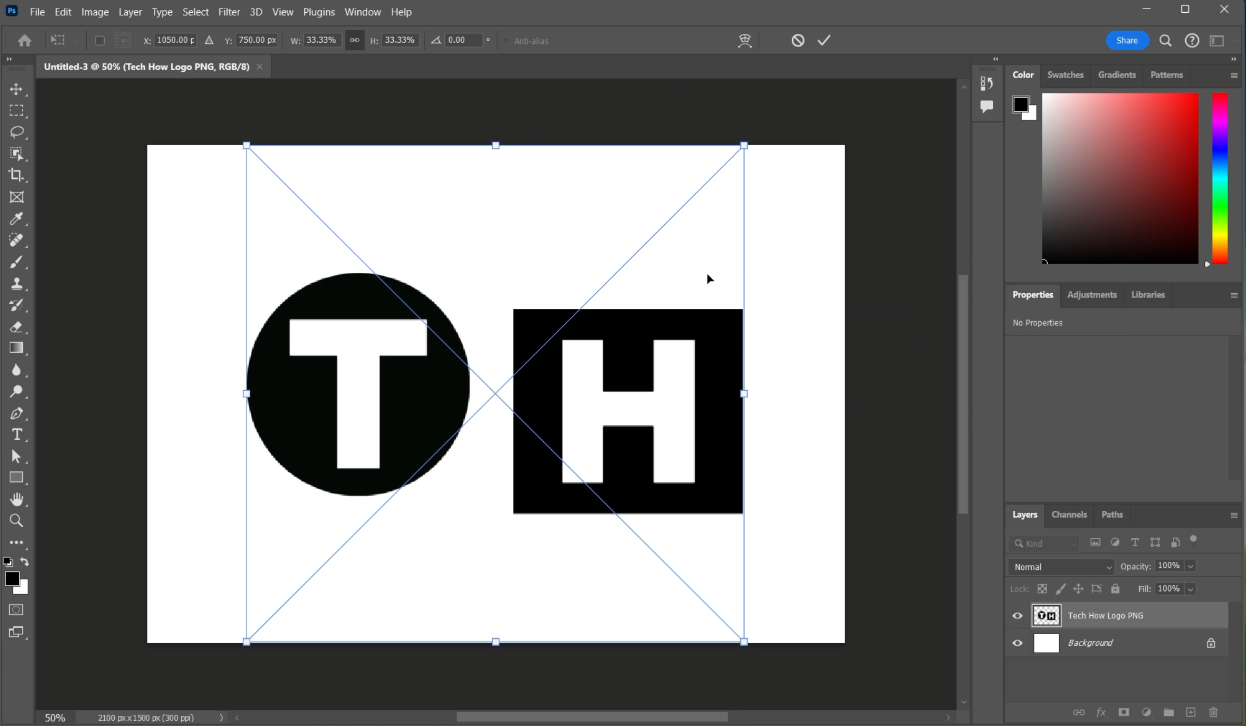Select the Frame tool
Image resolution: width=1246 pixels, height=726 pixels.
tap(16, 197)
